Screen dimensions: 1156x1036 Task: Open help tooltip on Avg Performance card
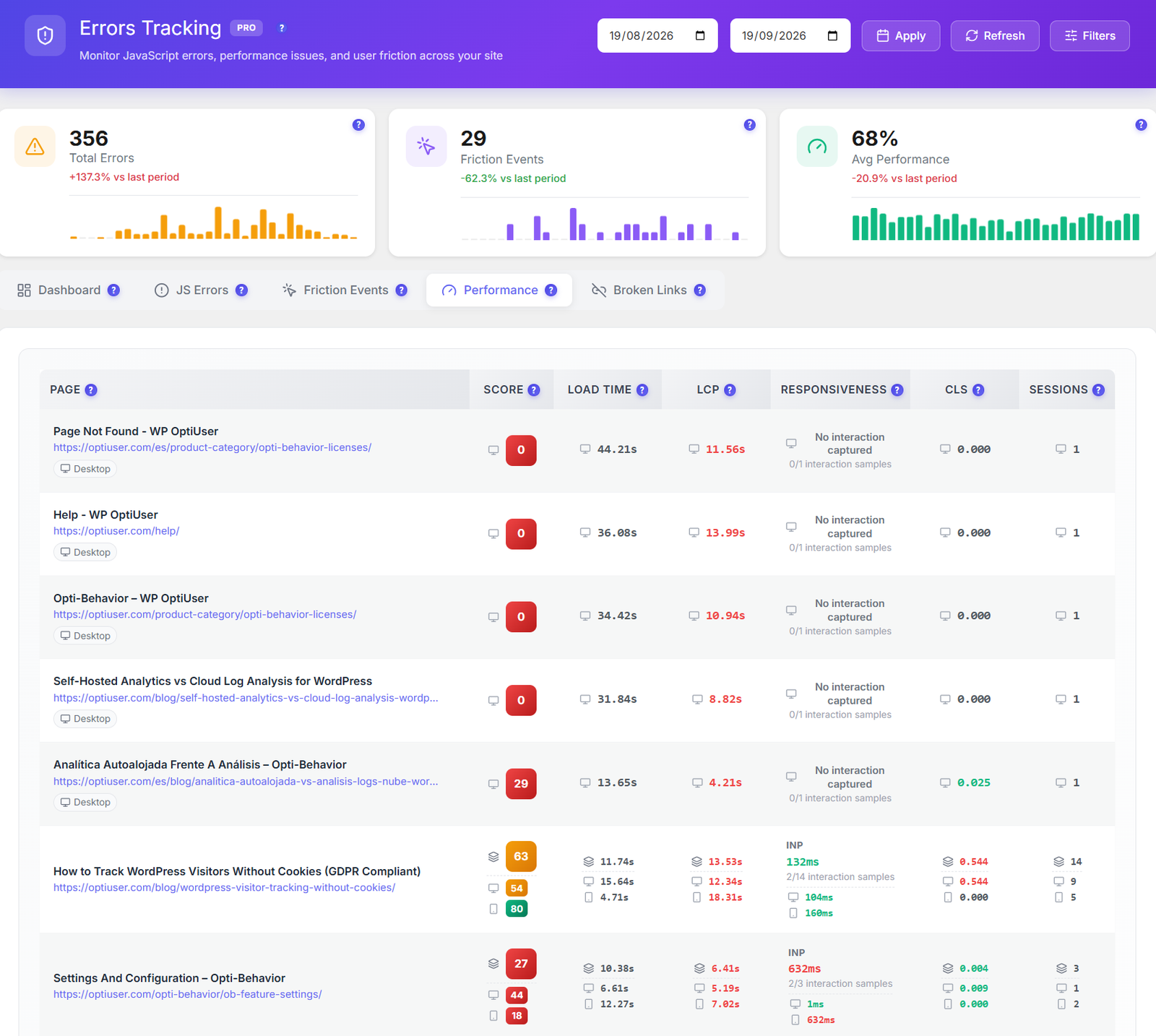1141,125
